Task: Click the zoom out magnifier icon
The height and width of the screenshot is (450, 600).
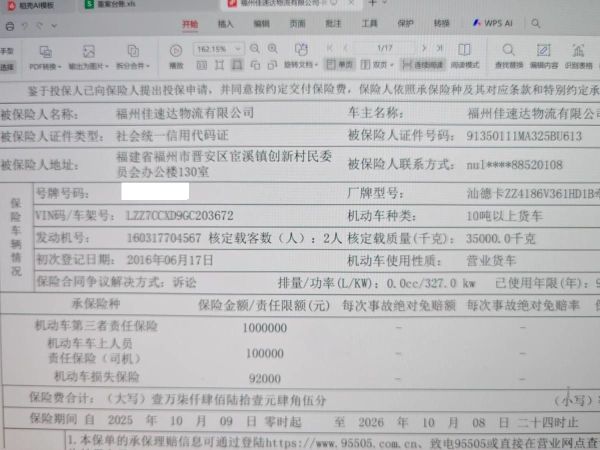Action: (254, 49)
